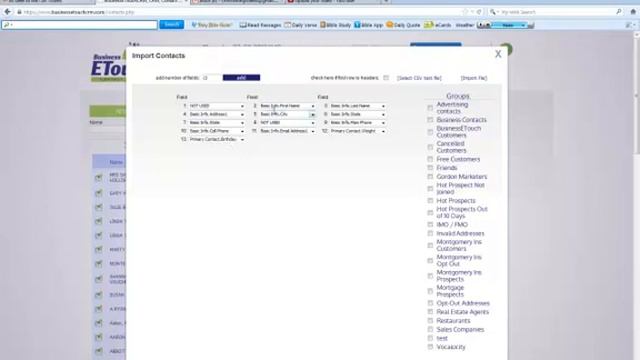Check the Invalid Addresses group
The width and height of the screenshot is (640, 360).
[430, 233]
